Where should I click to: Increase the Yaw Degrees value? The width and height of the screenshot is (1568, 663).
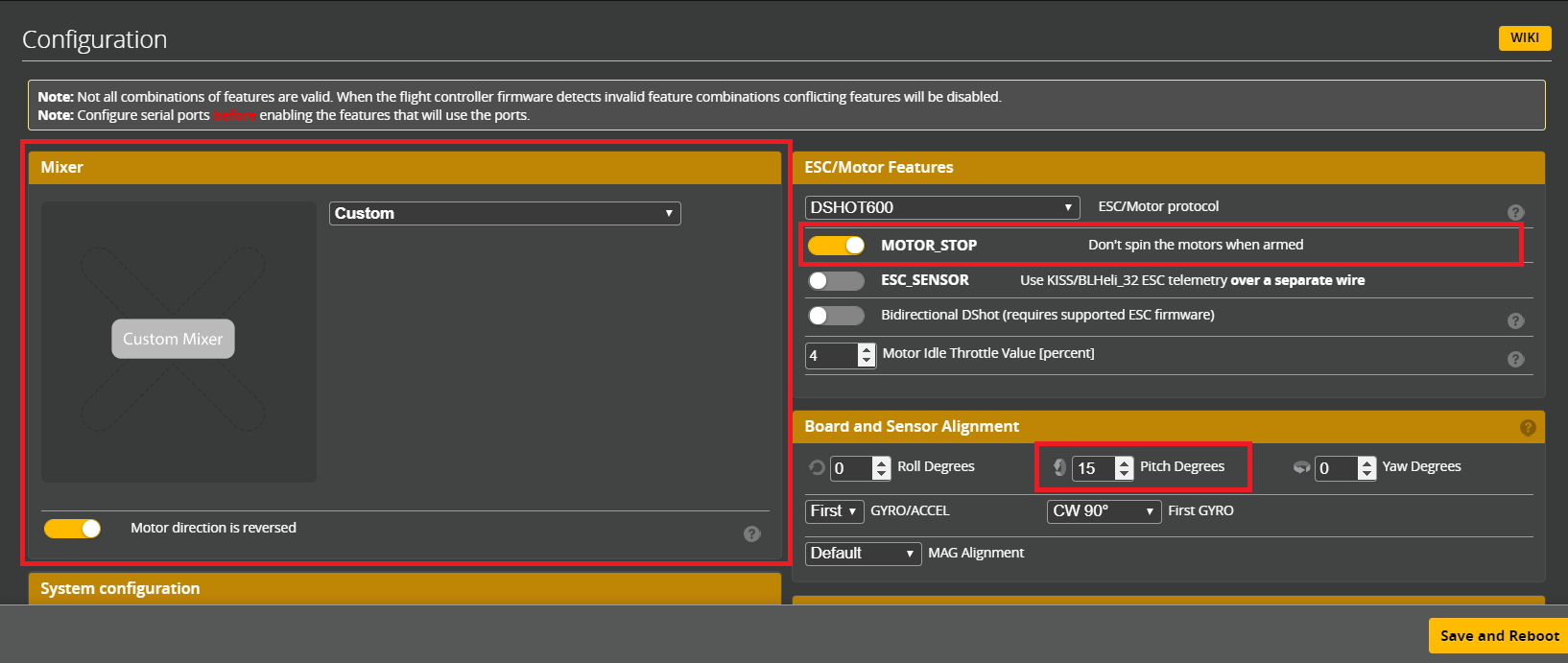(1367, 462)
